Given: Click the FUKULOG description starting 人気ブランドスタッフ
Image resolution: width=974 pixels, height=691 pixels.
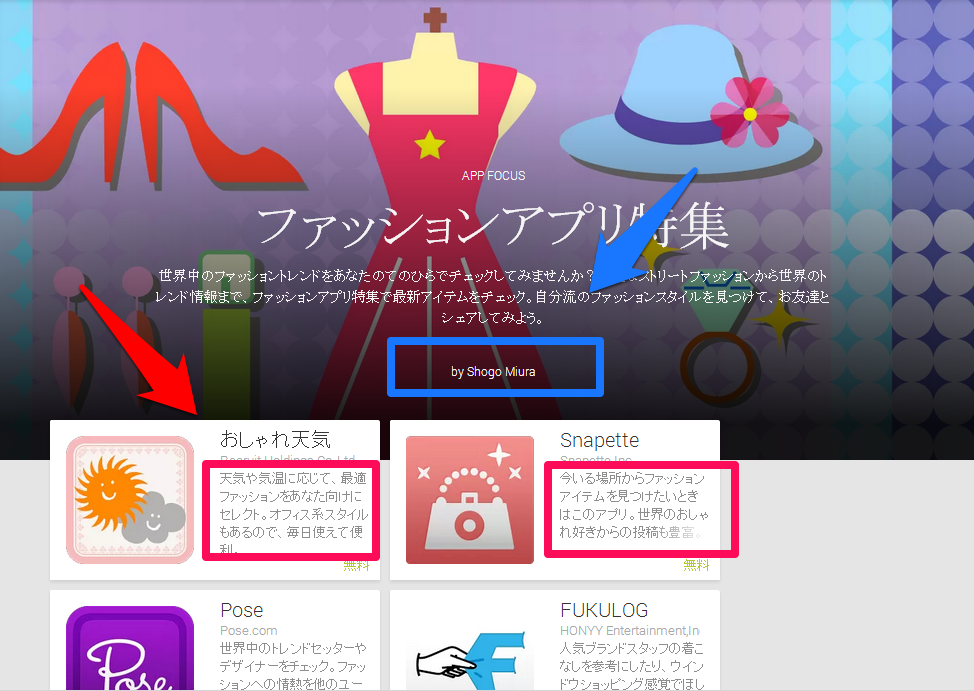Looking at the screenshot, I should pyautogui.click(x=632, y=666).
